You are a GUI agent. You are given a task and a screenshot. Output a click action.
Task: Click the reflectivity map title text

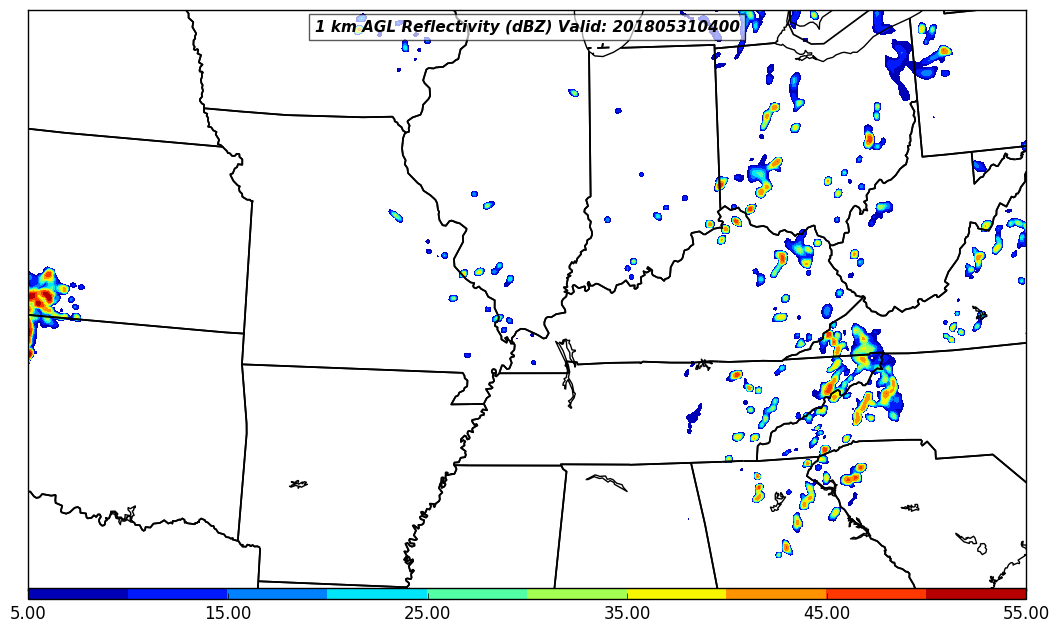point(527,26)
